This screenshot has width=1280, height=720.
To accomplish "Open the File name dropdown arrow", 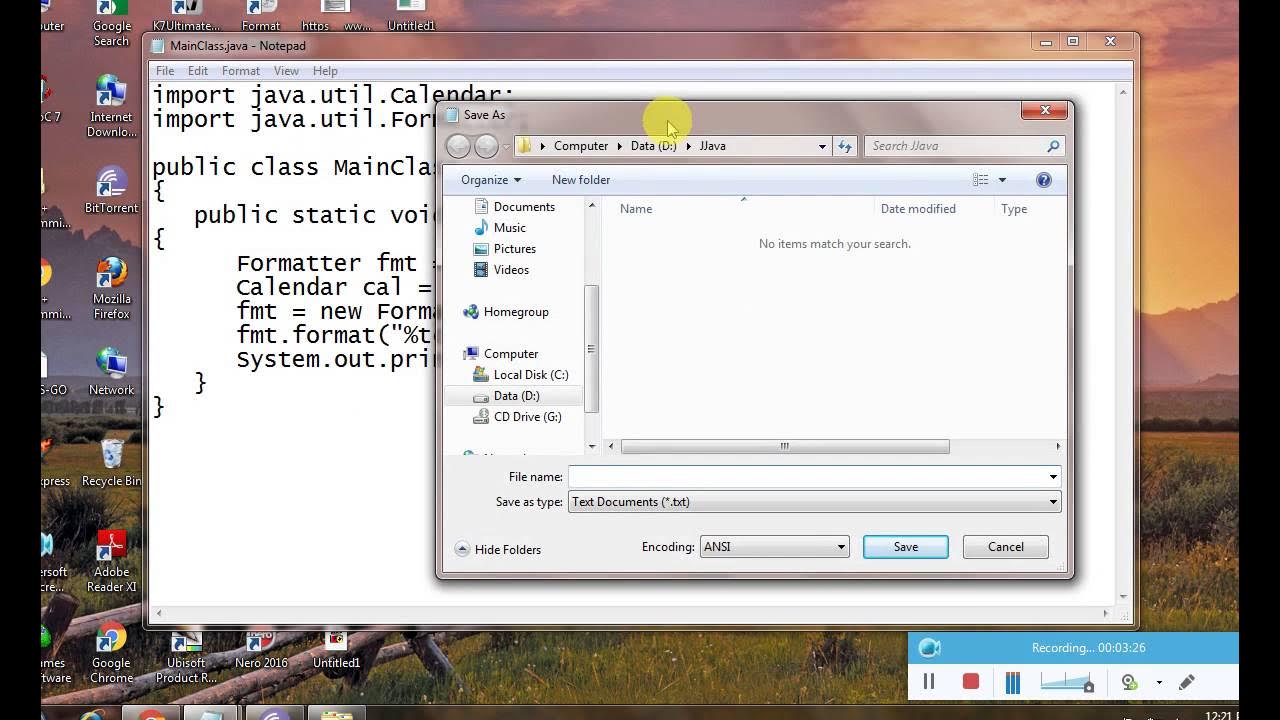I will pyautogui.click(x=1053, y=477).
